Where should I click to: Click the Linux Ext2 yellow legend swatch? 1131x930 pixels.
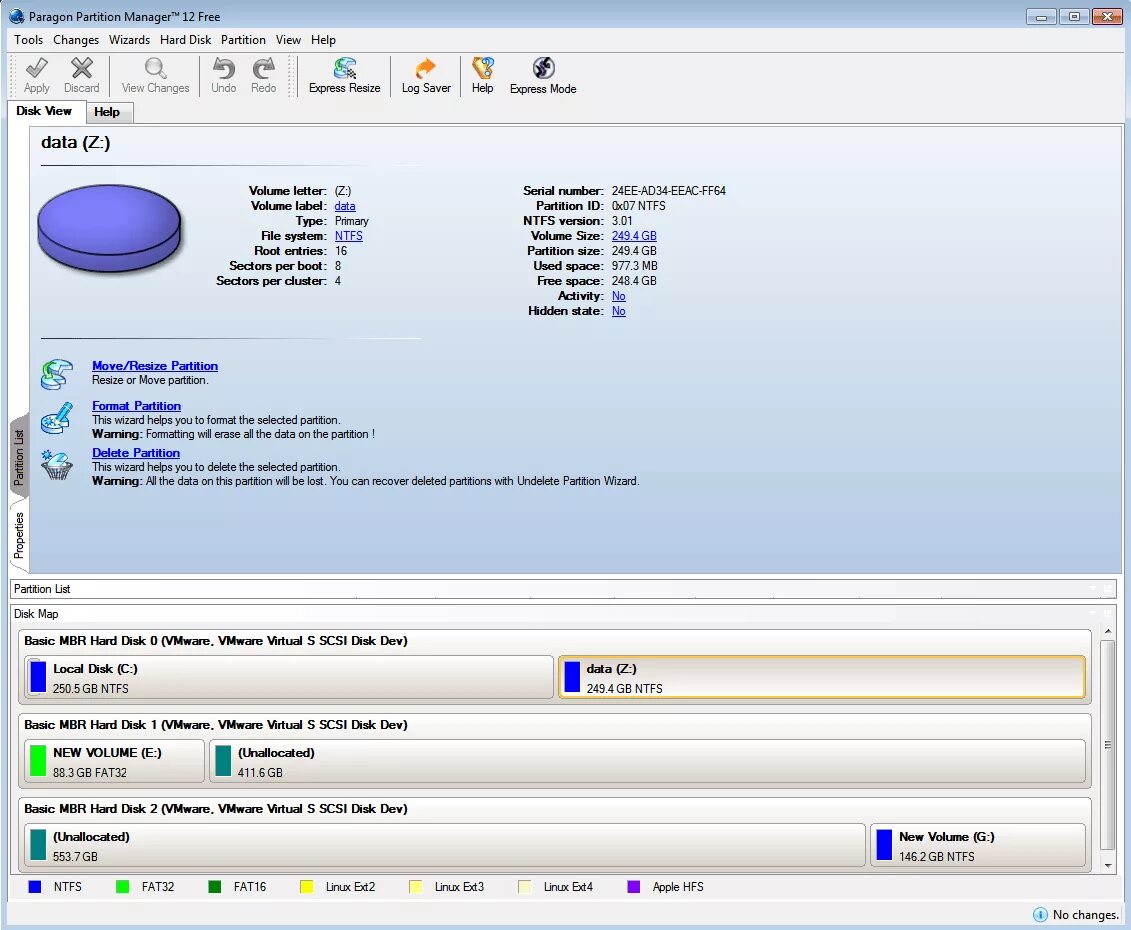(x=307, y=887)
